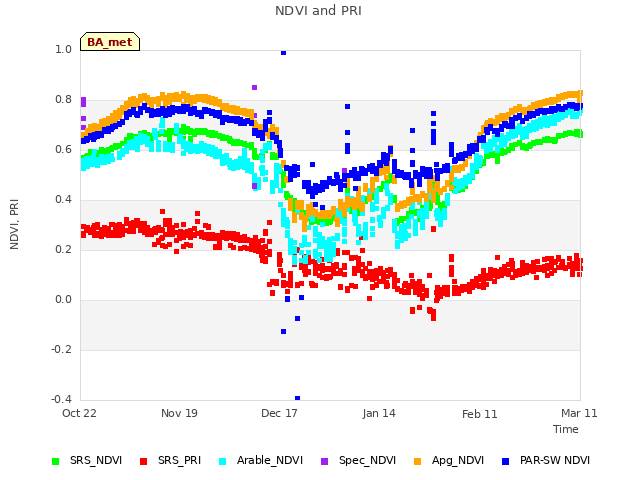Click the purple Spec_NDVI point near 0.85
Image resolution: width=640 pixels, height=480 pixels.
(254, 87)
